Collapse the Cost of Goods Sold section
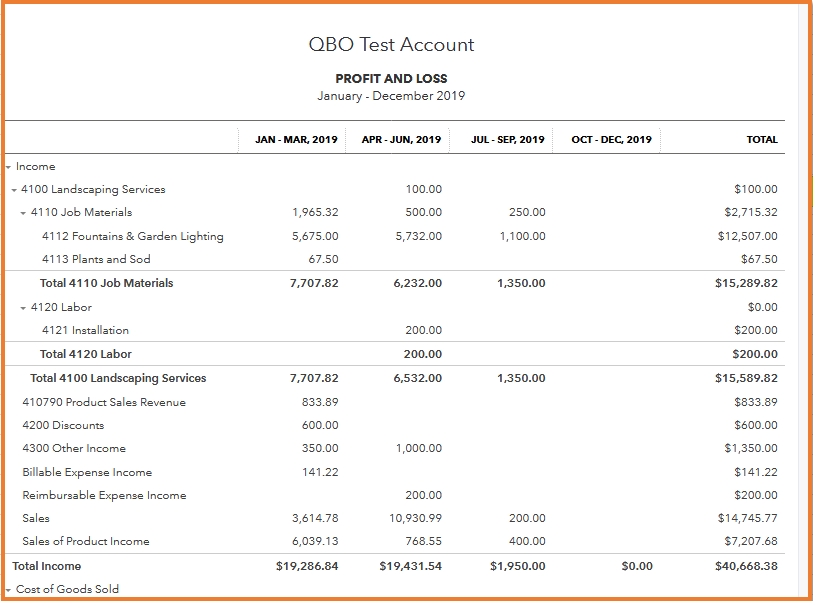The height and width of the screenshot is (601, 813). (8, 590)
